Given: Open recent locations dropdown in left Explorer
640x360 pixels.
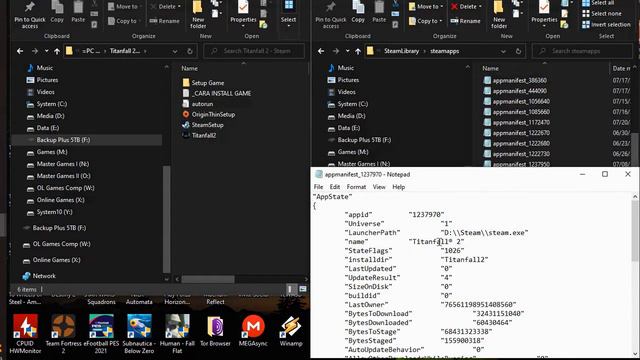Looking at the screenshot, I should [x=46, y=51].
